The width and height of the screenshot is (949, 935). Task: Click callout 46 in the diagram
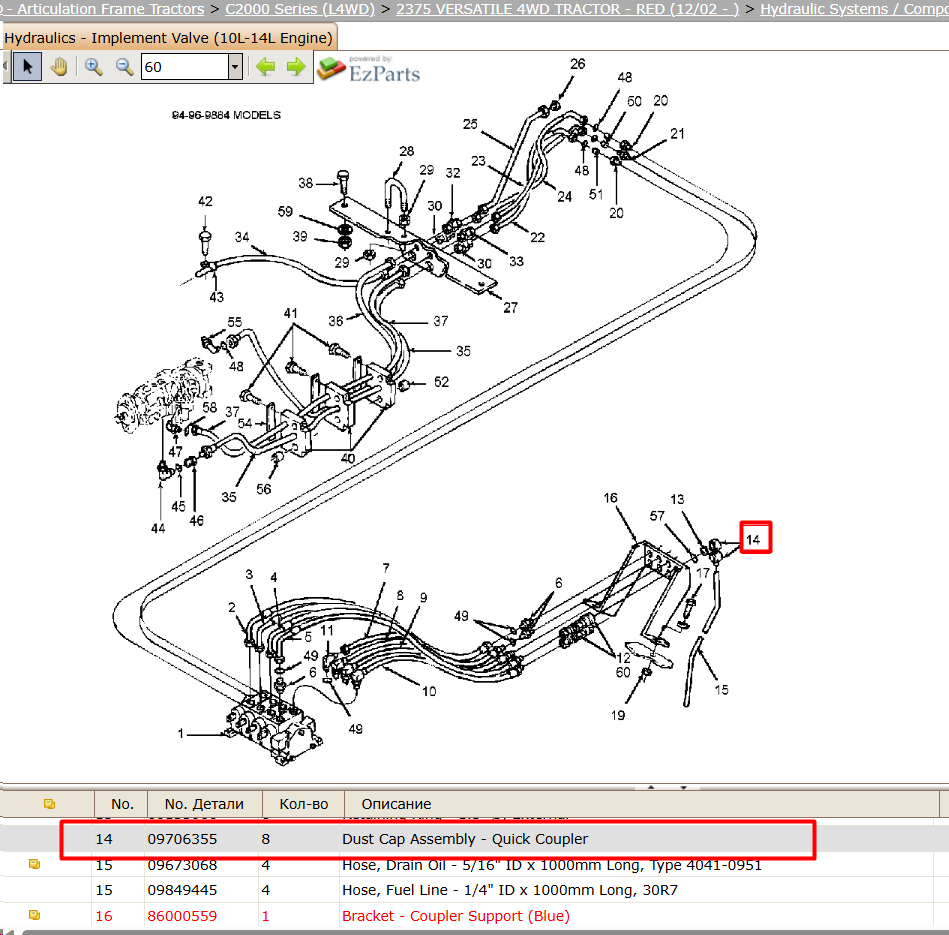click(197, 520)
